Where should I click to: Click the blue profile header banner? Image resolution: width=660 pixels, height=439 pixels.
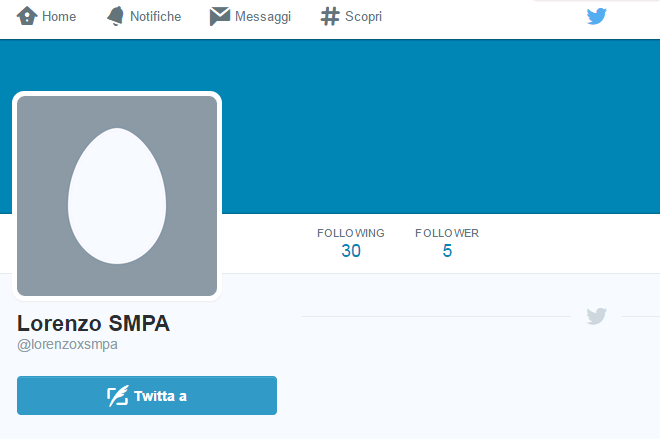pyautogui.click(x=440, y=125)
